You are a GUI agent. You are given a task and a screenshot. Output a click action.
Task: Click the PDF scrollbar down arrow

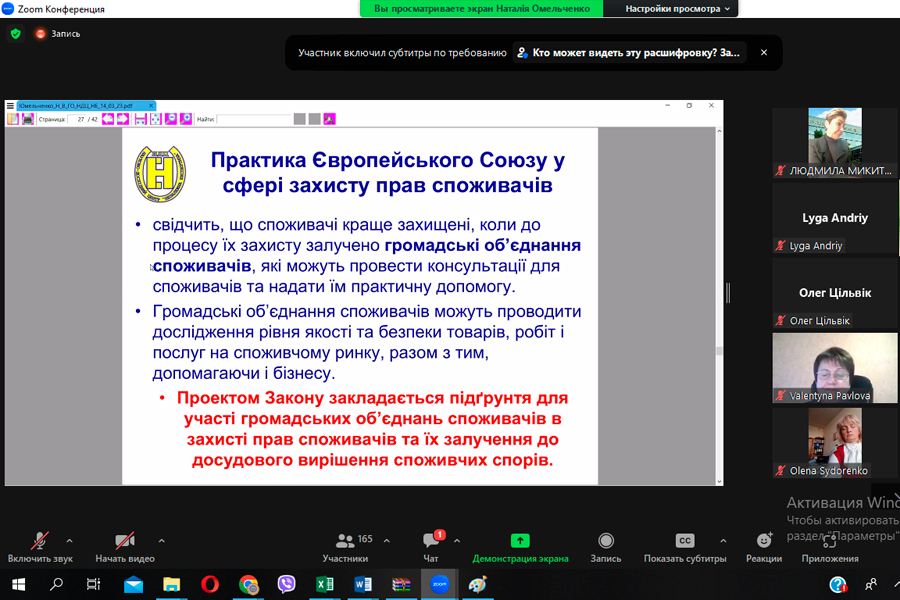(719, 481)
